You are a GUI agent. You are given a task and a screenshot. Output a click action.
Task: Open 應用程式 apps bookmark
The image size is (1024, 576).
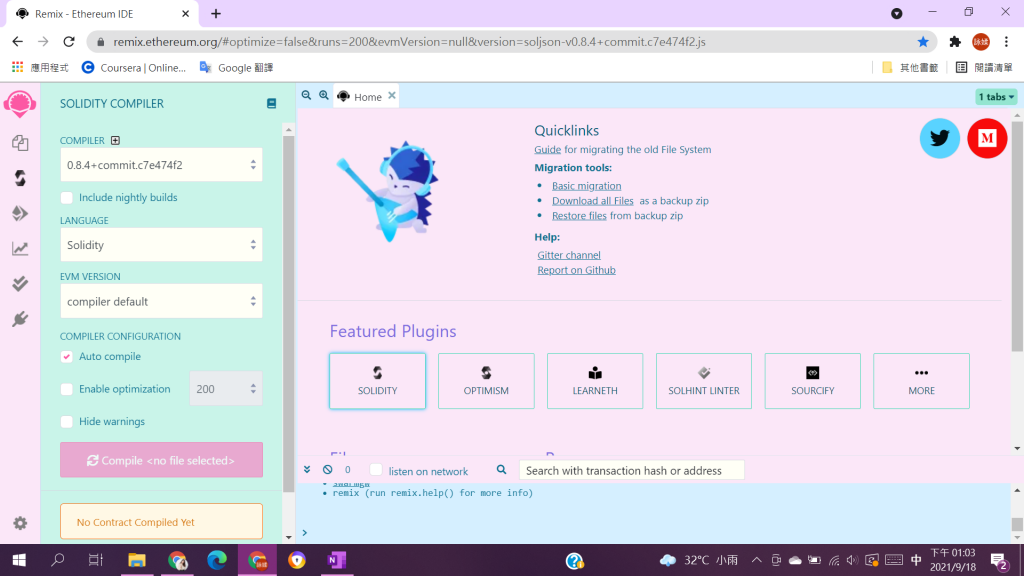[x=40, y=68]
